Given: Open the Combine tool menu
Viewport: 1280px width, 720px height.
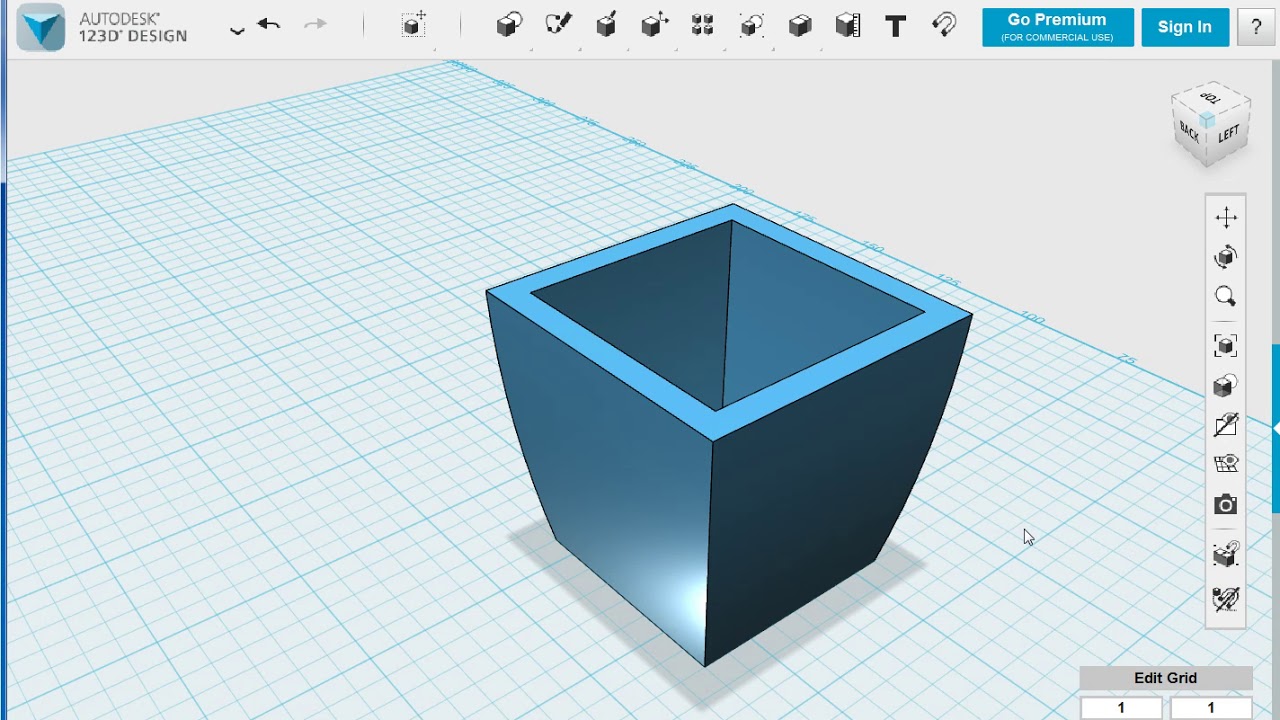Looking at the screenshot, I should click(x=800, y=25).
